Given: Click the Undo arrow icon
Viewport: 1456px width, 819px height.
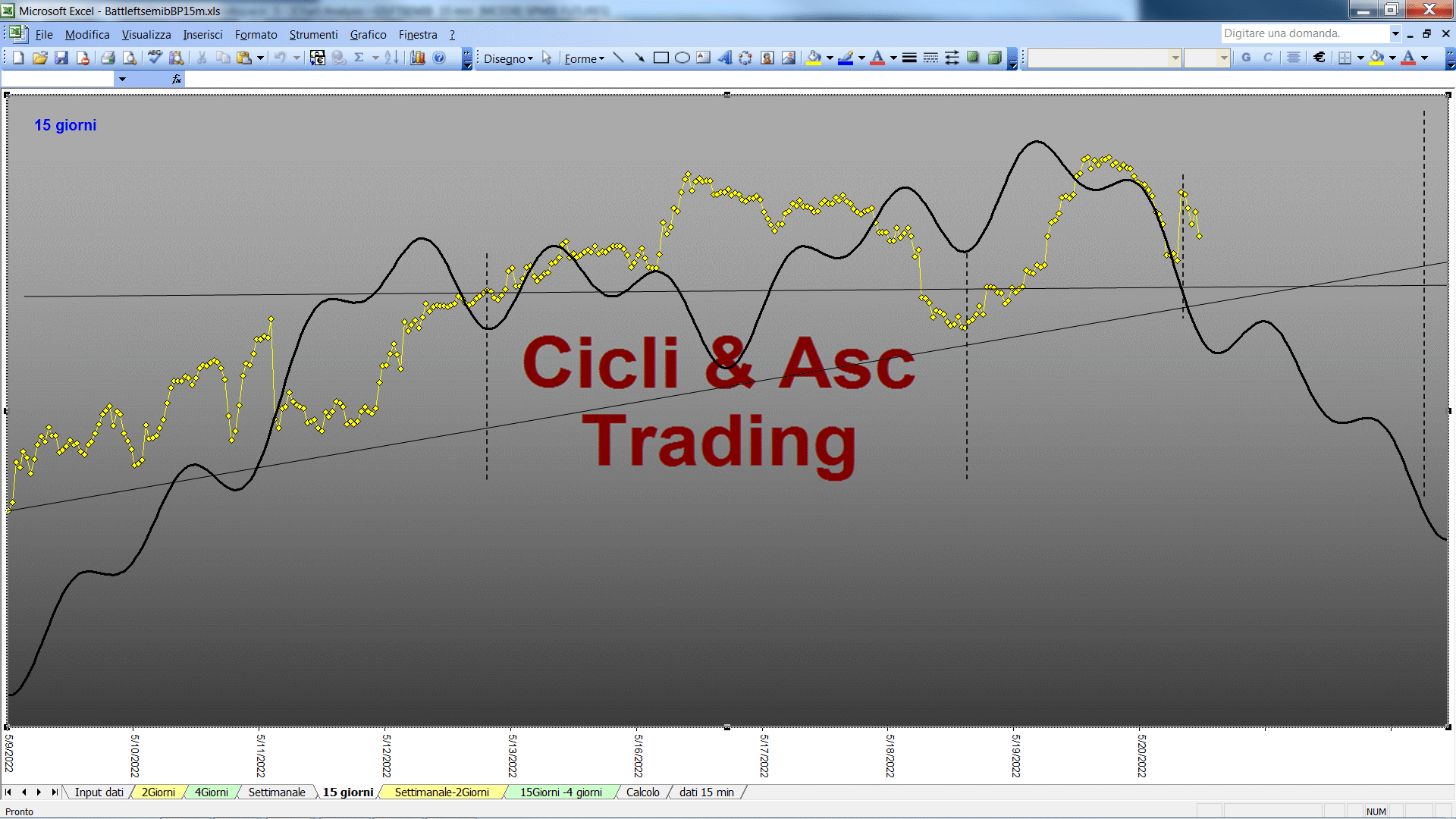Looking at the screenshot, I should tap(280, 58).
